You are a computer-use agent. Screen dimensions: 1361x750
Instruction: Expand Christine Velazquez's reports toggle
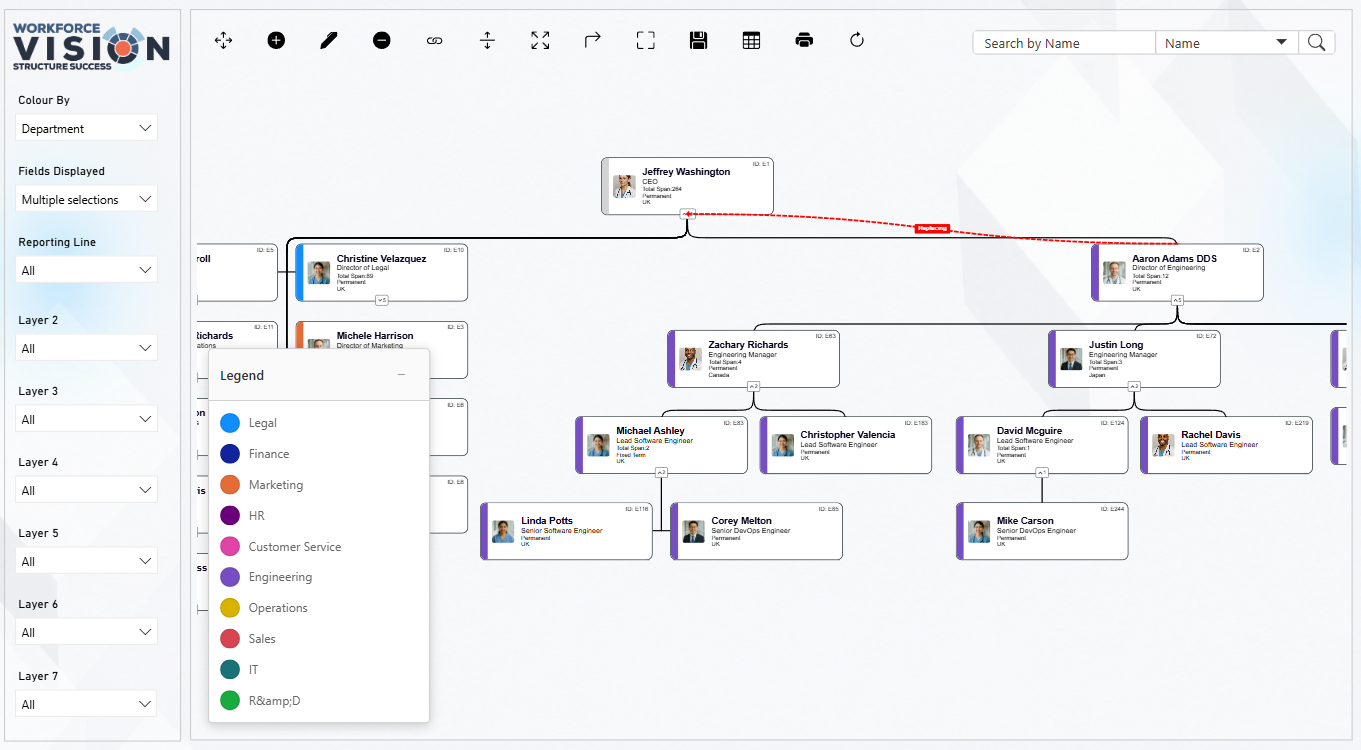click(381, 300)
